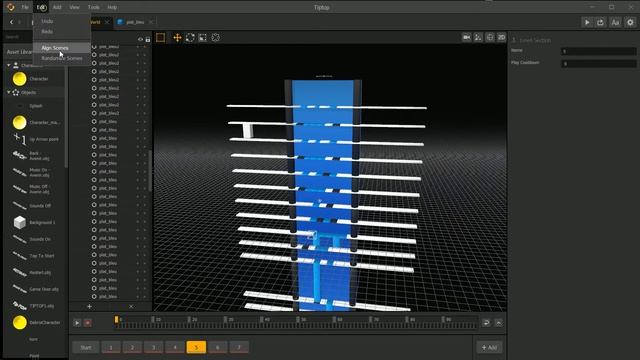Screen dimensions: 640x360
Task: Select the Background 1 cube asset
Action: [x=20, y=222]
